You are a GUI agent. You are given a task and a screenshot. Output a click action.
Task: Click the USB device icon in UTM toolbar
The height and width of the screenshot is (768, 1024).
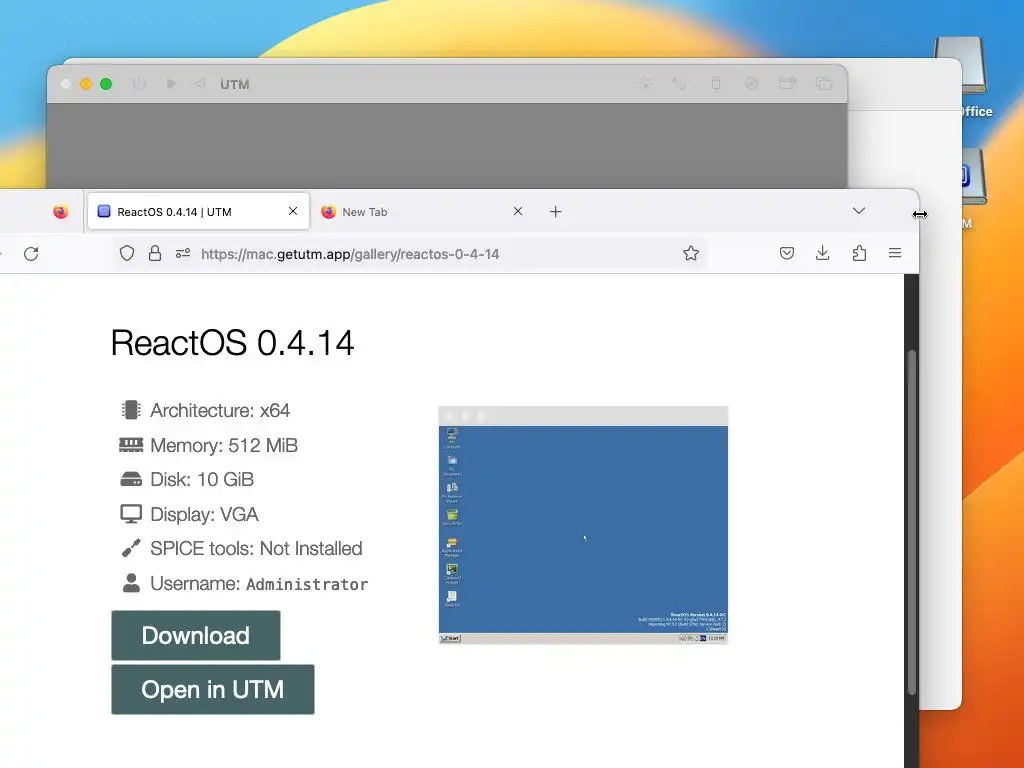click(x=716, y=83)
